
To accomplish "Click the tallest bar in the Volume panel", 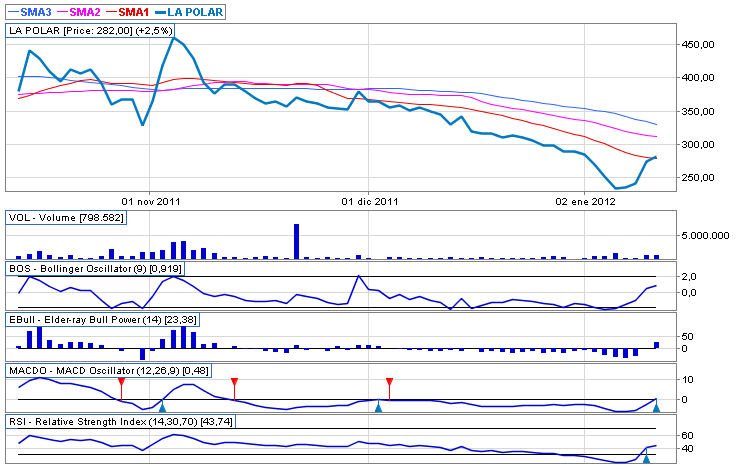I will 297,240.
